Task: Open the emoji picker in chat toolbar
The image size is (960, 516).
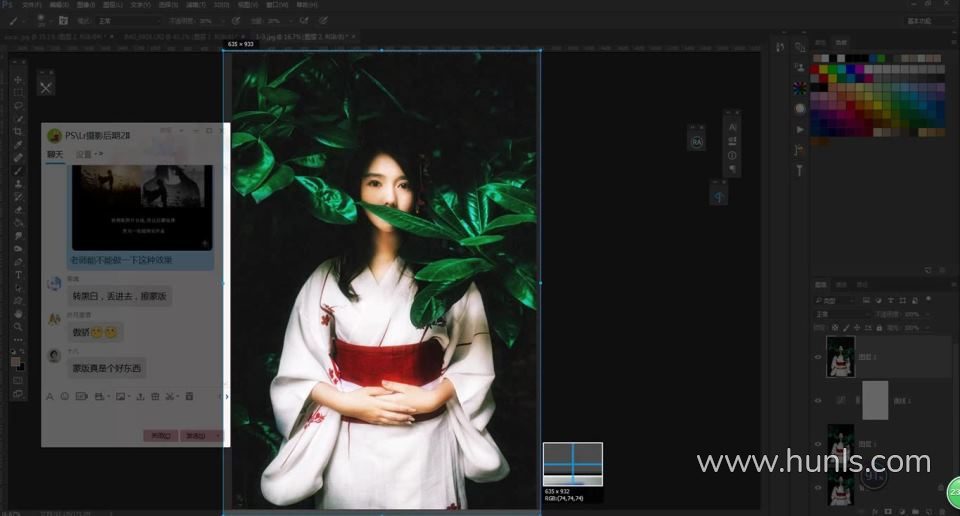Action: click(65, 397)
